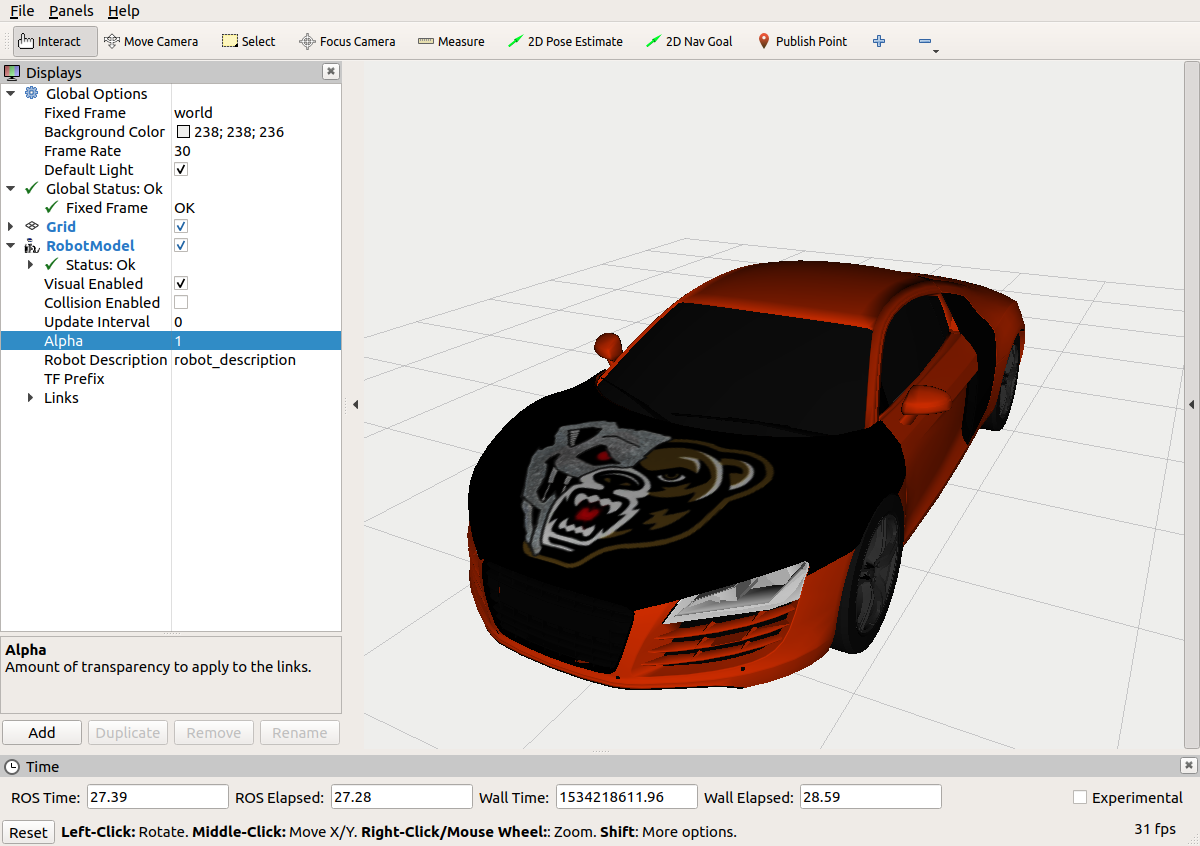Click the RobotModel display icon
Image resolution: width=1200 pixels, height=846 pixels.
click(31, 245)
